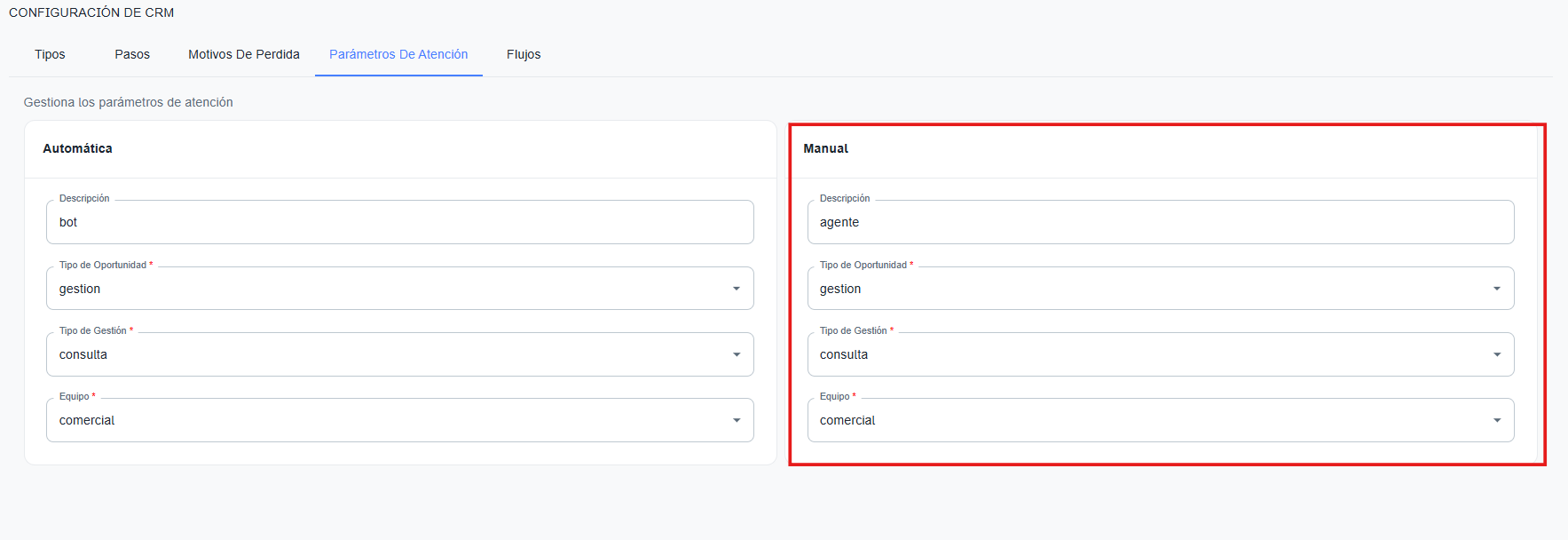Click arrow icon of Manual Tipo de Gestión
This screenshot has width=1568, height=540.
click(x=1497, y=354)
